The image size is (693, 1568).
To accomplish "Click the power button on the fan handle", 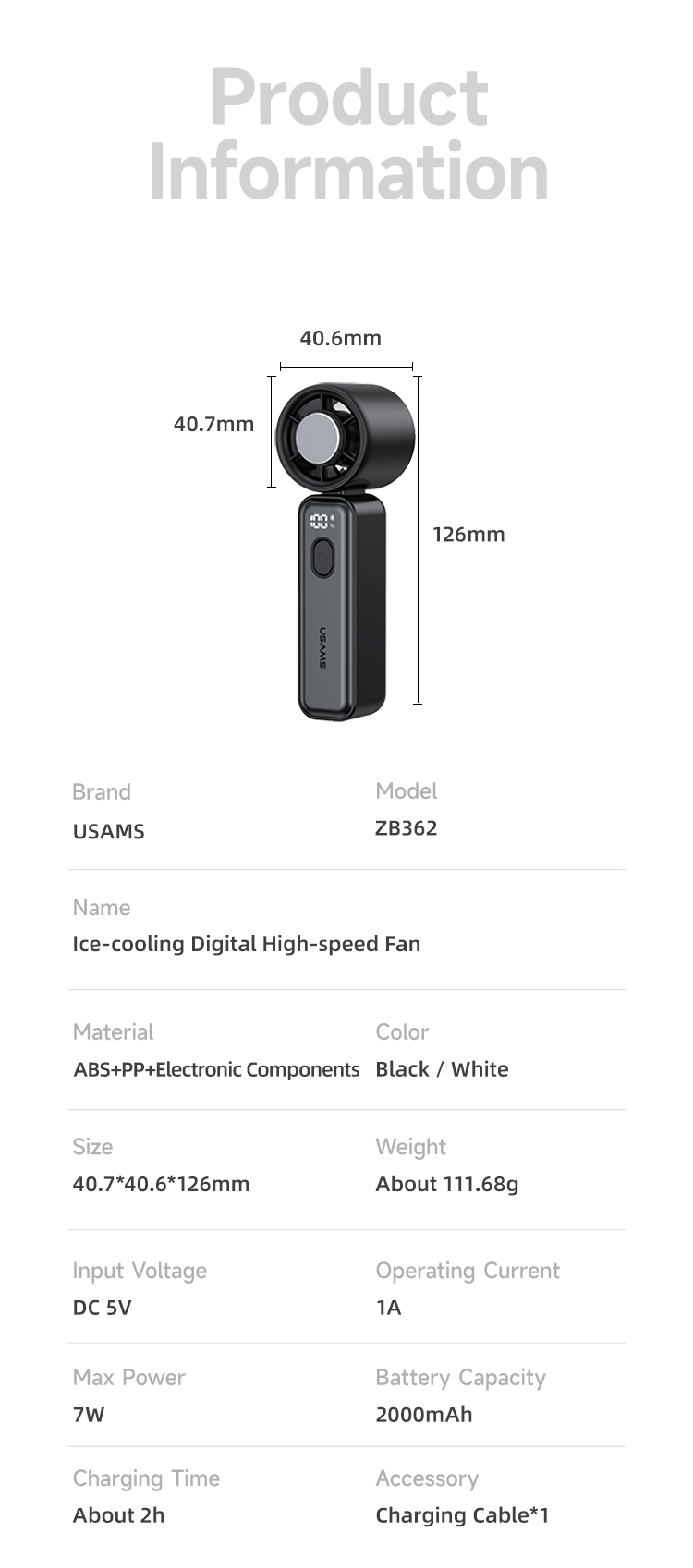I will pyautogui.click(x=322, y=558).
